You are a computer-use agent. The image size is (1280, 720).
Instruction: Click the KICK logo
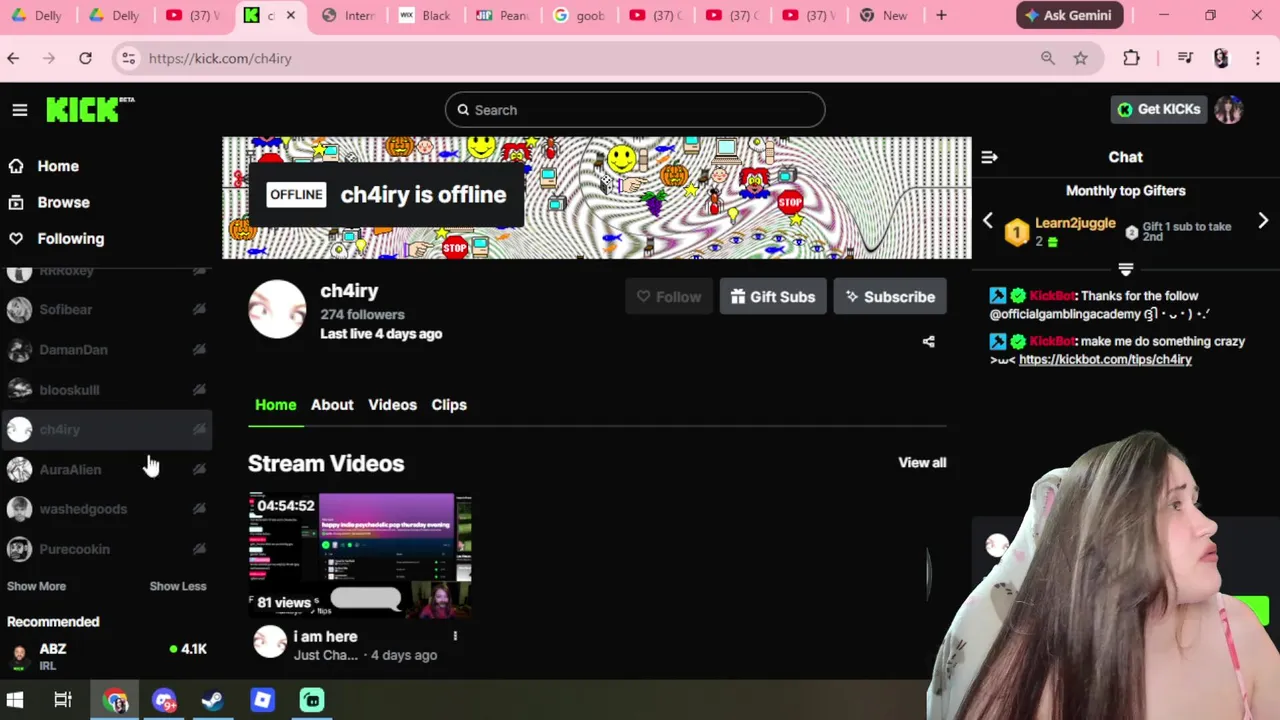click(x=90, y=109)
